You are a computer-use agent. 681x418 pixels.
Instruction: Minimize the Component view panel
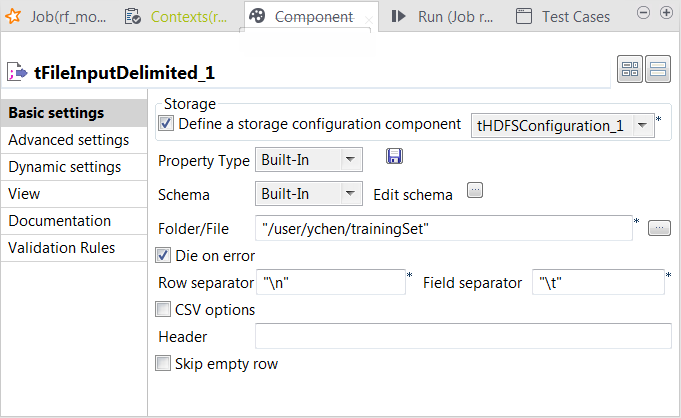(x=643, y=12)
